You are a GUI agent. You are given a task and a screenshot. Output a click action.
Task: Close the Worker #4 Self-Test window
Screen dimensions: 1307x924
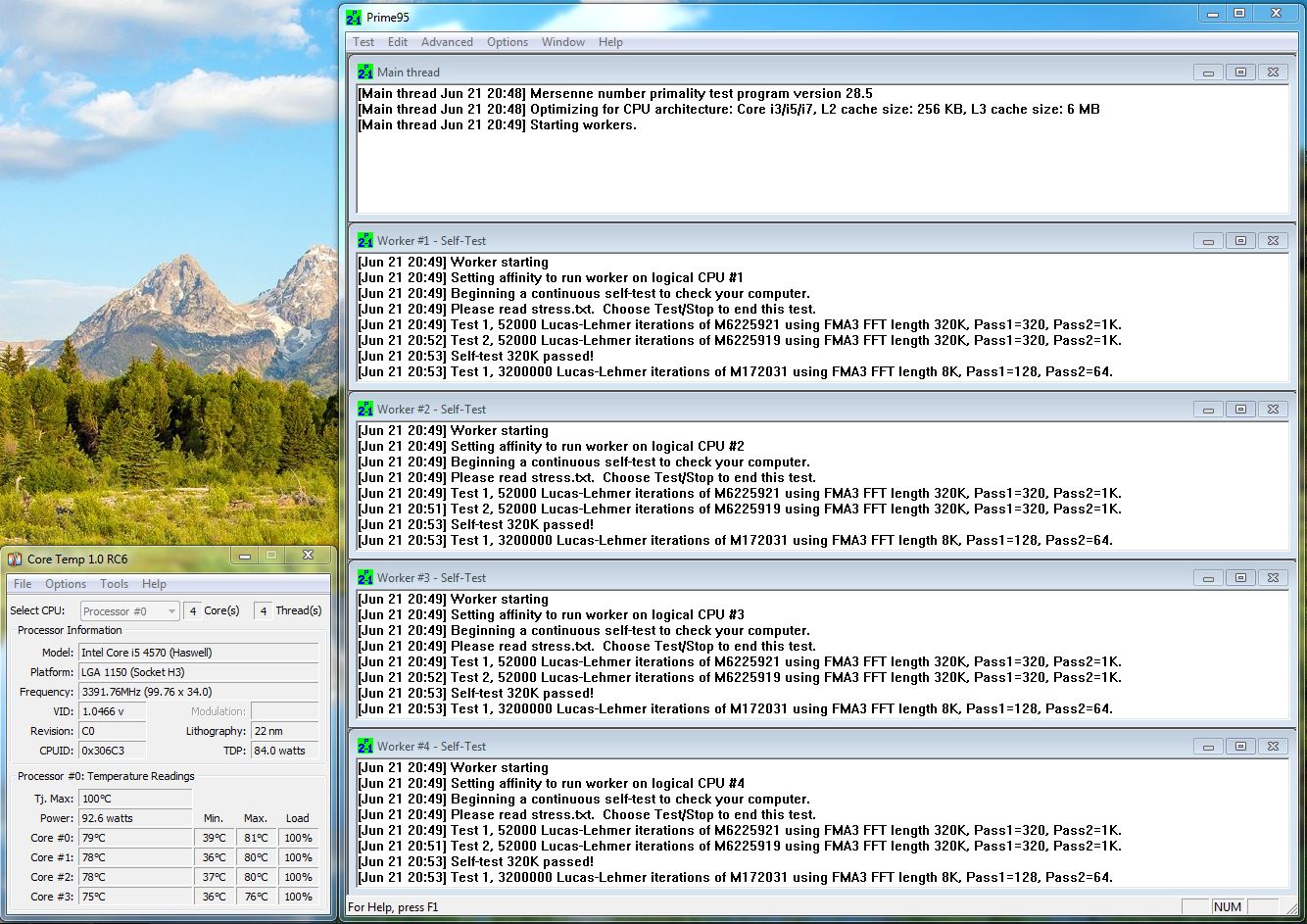(1273, 747)
